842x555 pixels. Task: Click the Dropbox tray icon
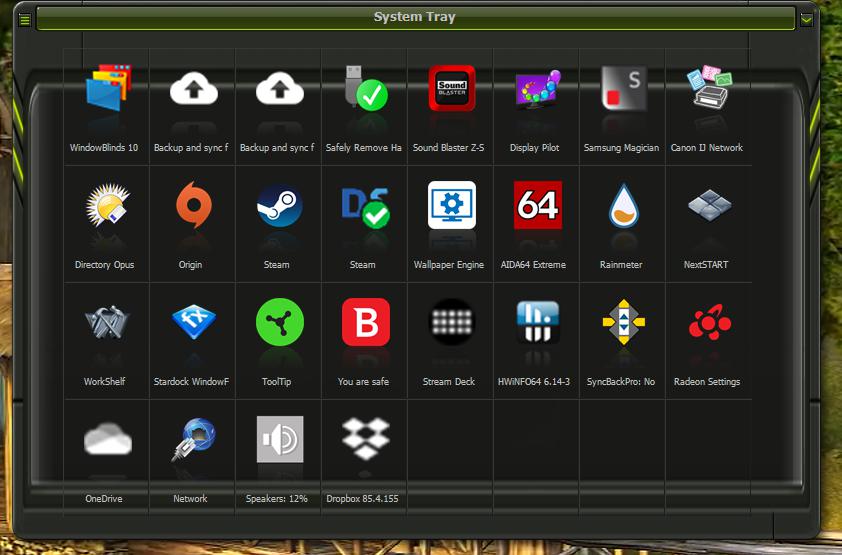pos(364,440)
